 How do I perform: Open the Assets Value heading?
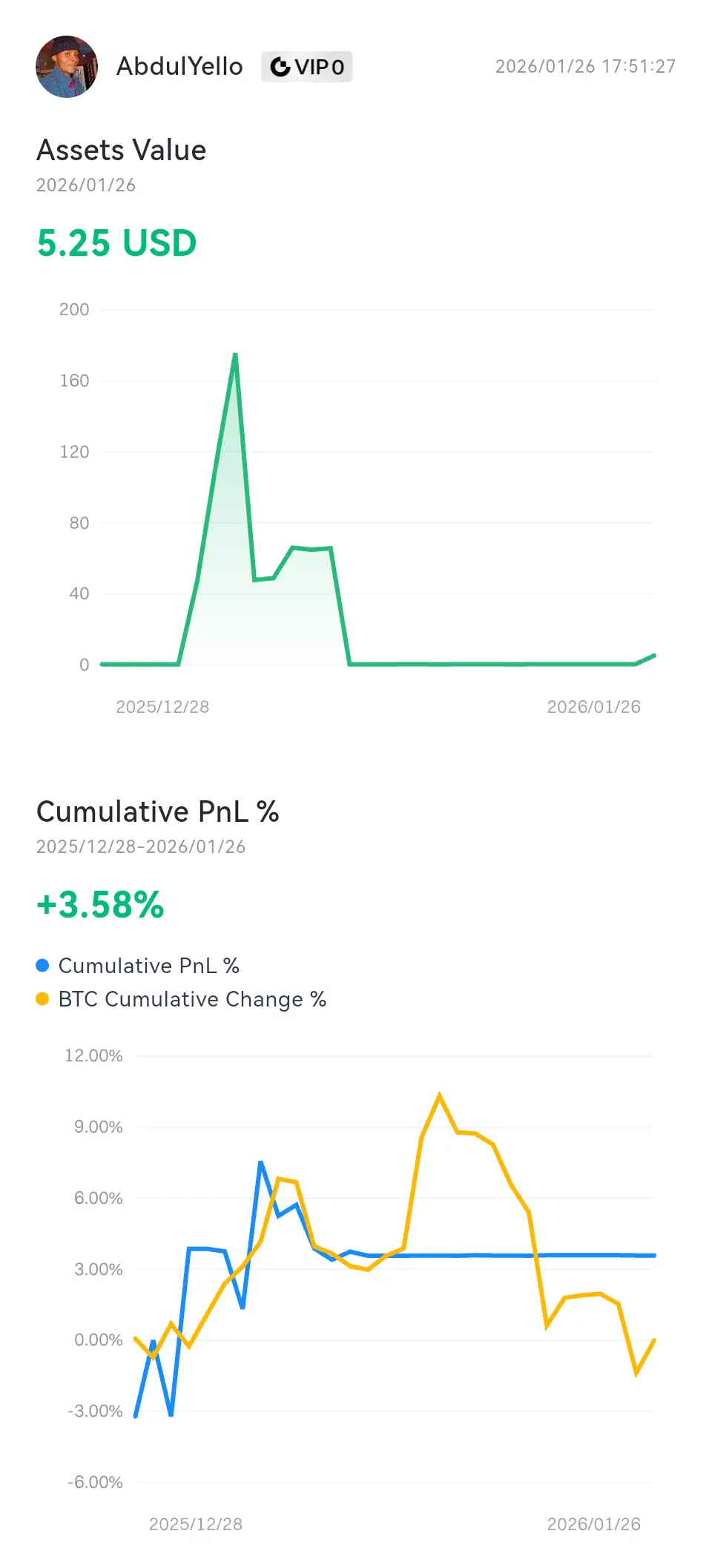click(x=122, y=150)
